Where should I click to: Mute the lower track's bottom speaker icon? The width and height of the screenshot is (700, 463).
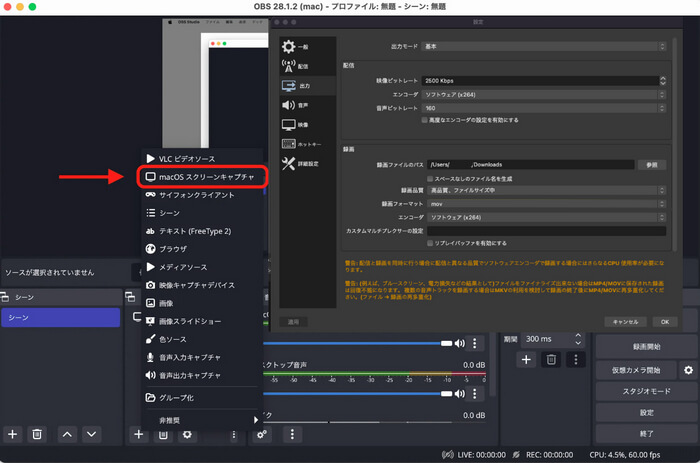point(459,393)
